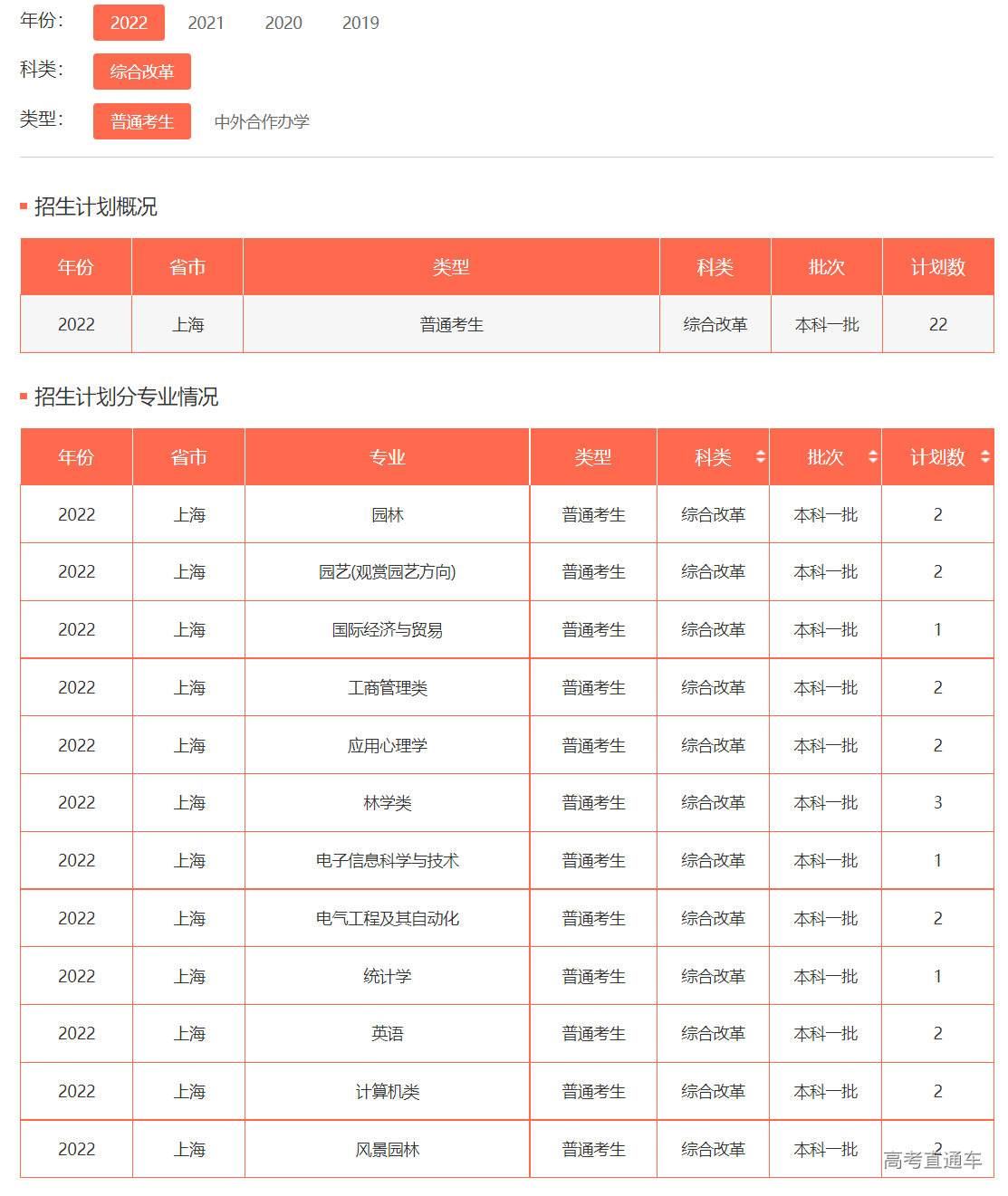Select the 2021 year filter

[206, 23]
